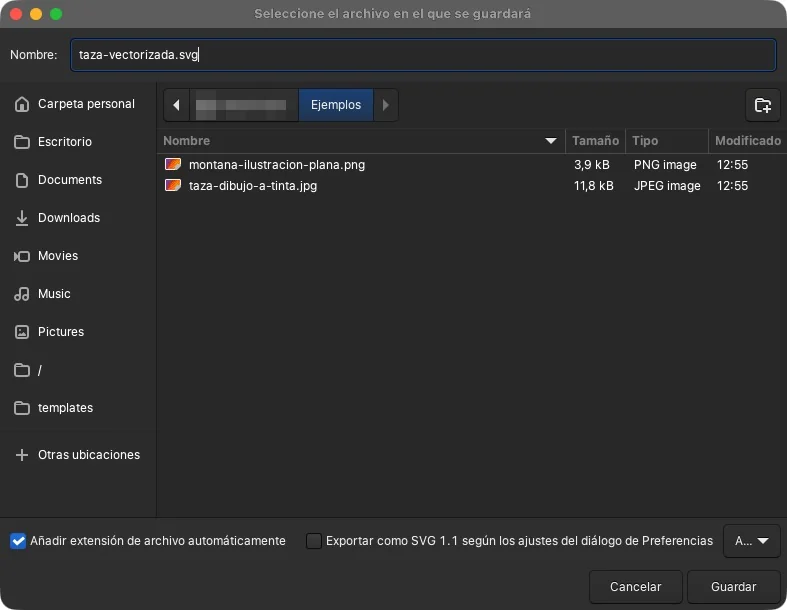Go back with the left path arrow
The height and width of the screenshot is (610, 787).
176,105
